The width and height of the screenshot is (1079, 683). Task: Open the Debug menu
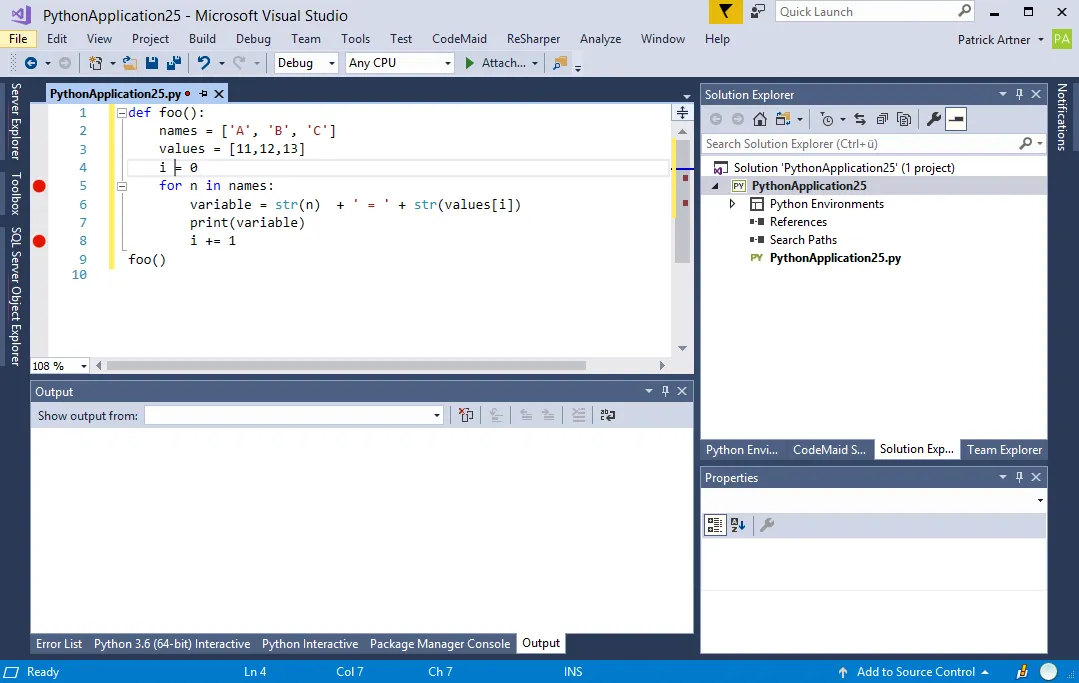253,39
